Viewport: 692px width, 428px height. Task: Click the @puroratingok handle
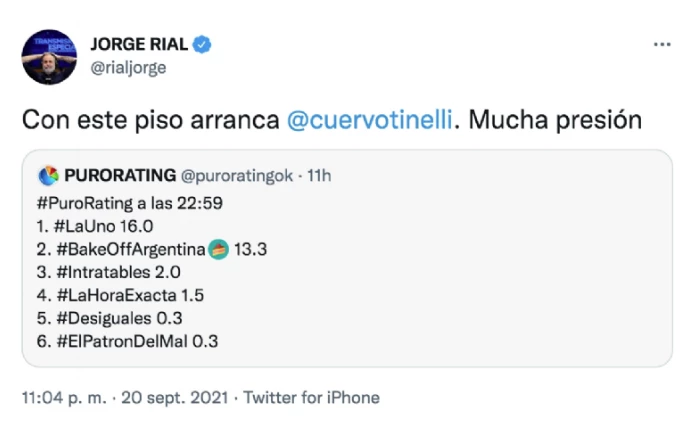[x=239, y=176]
